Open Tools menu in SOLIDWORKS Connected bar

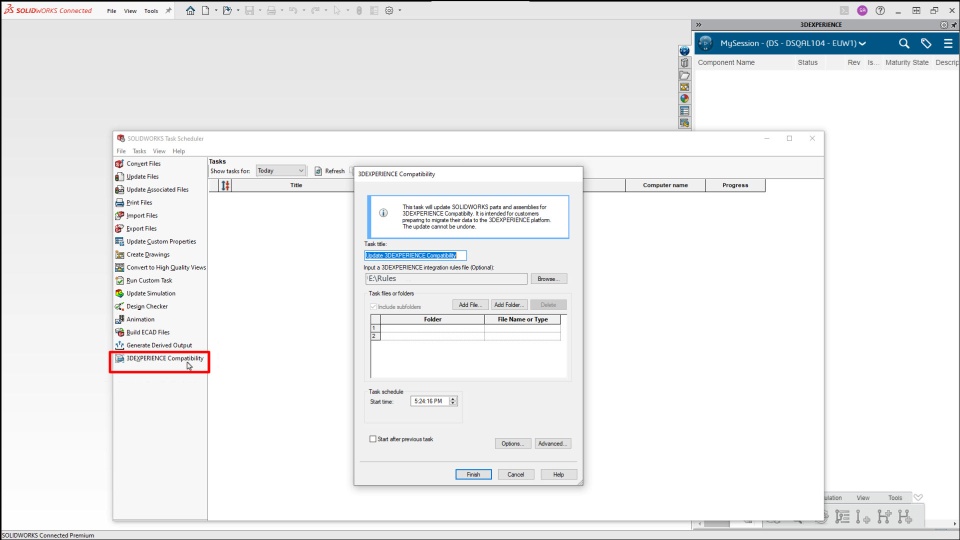151,11
